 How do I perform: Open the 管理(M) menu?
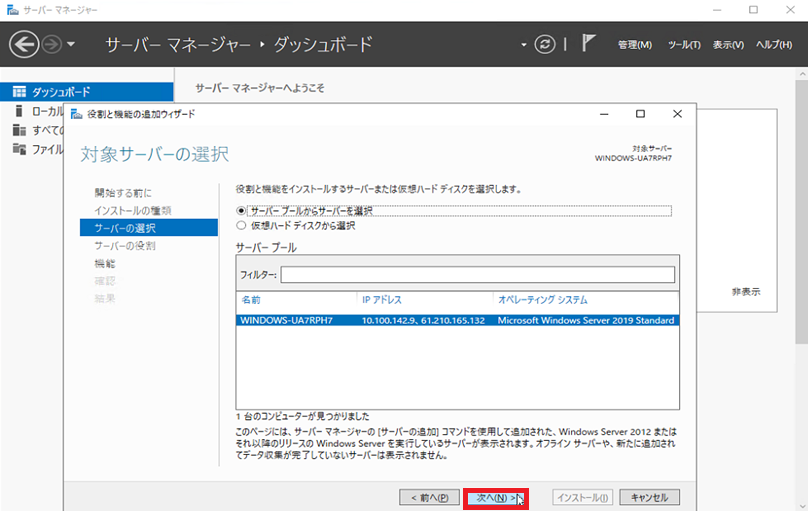click(635, 45)
